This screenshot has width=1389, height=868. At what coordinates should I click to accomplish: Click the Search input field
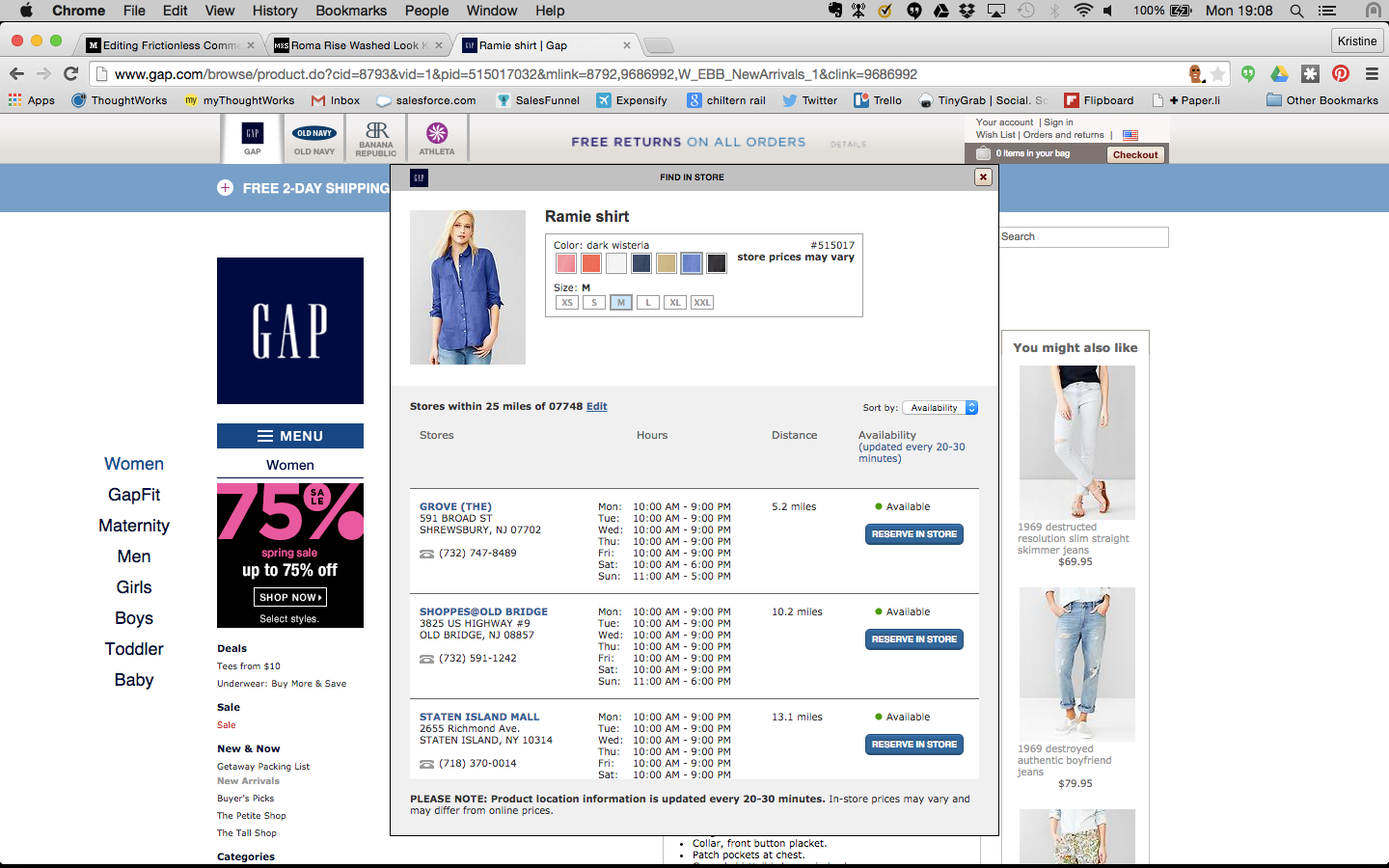pyautogui.click(x=1083, y=237)
